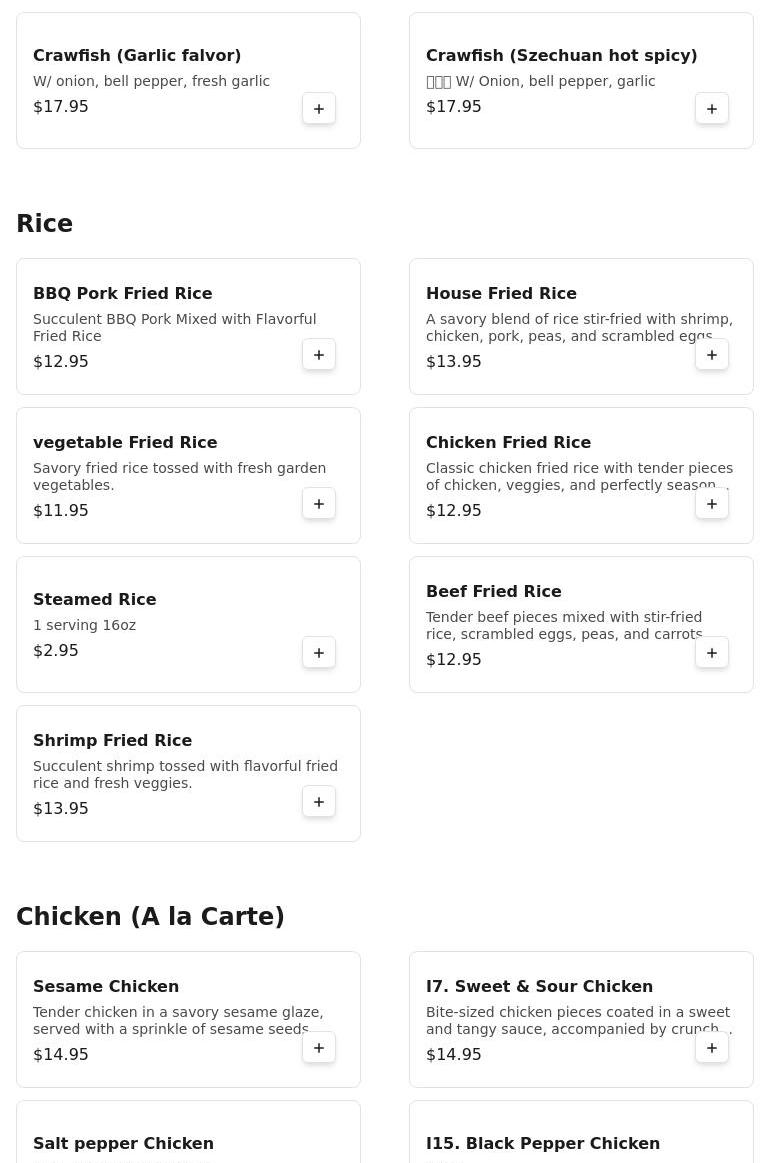The width and height of the screenshot is (770, 1163).
Task: Add Crawfish (Szechuan hot spicy) to order
Action: pyautogui.click(x=711, y=108)
